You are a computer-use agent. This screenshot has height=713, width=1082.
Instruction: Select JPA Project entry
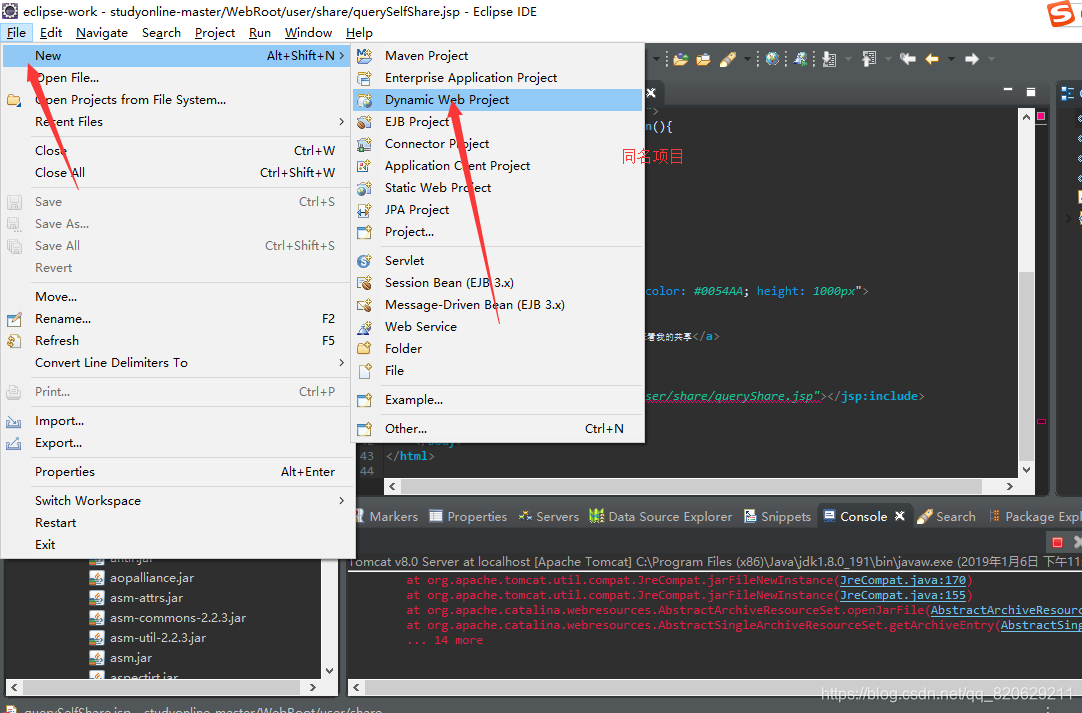click(498, 210)
